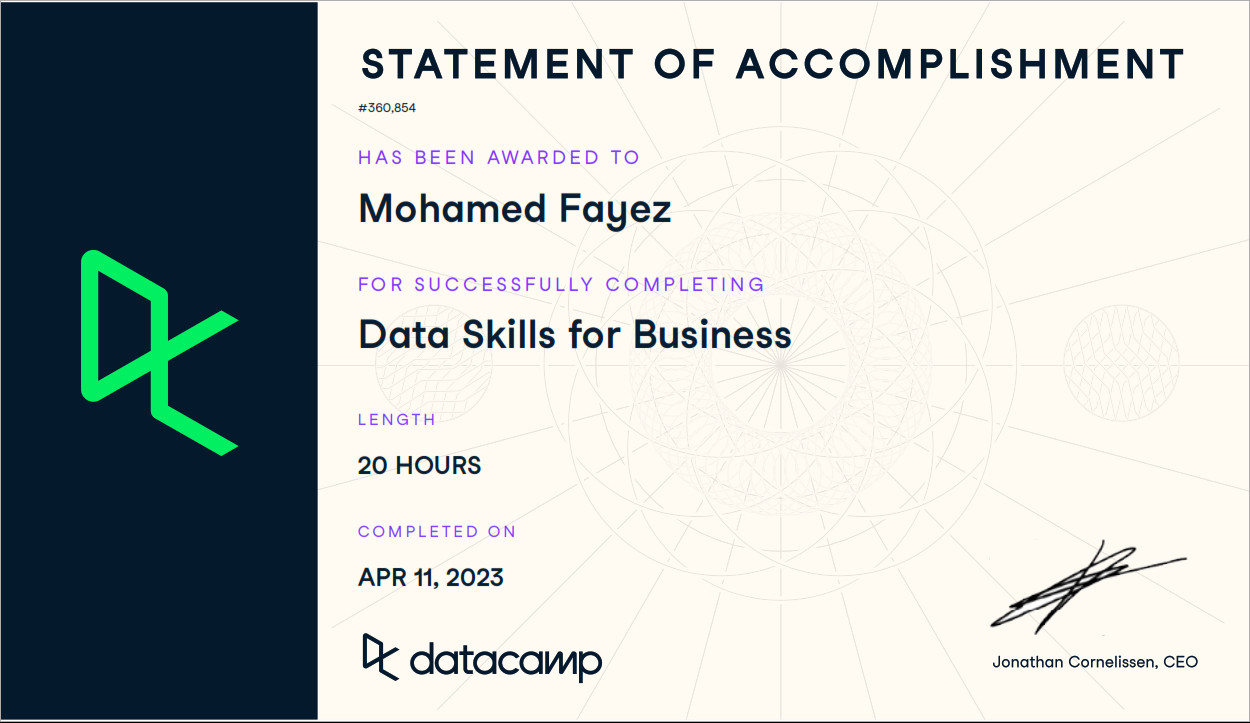The height and width of the screenshot is (723, 1250).
Task: Select the 20 HOURS value
Action: tap(419, 465)
